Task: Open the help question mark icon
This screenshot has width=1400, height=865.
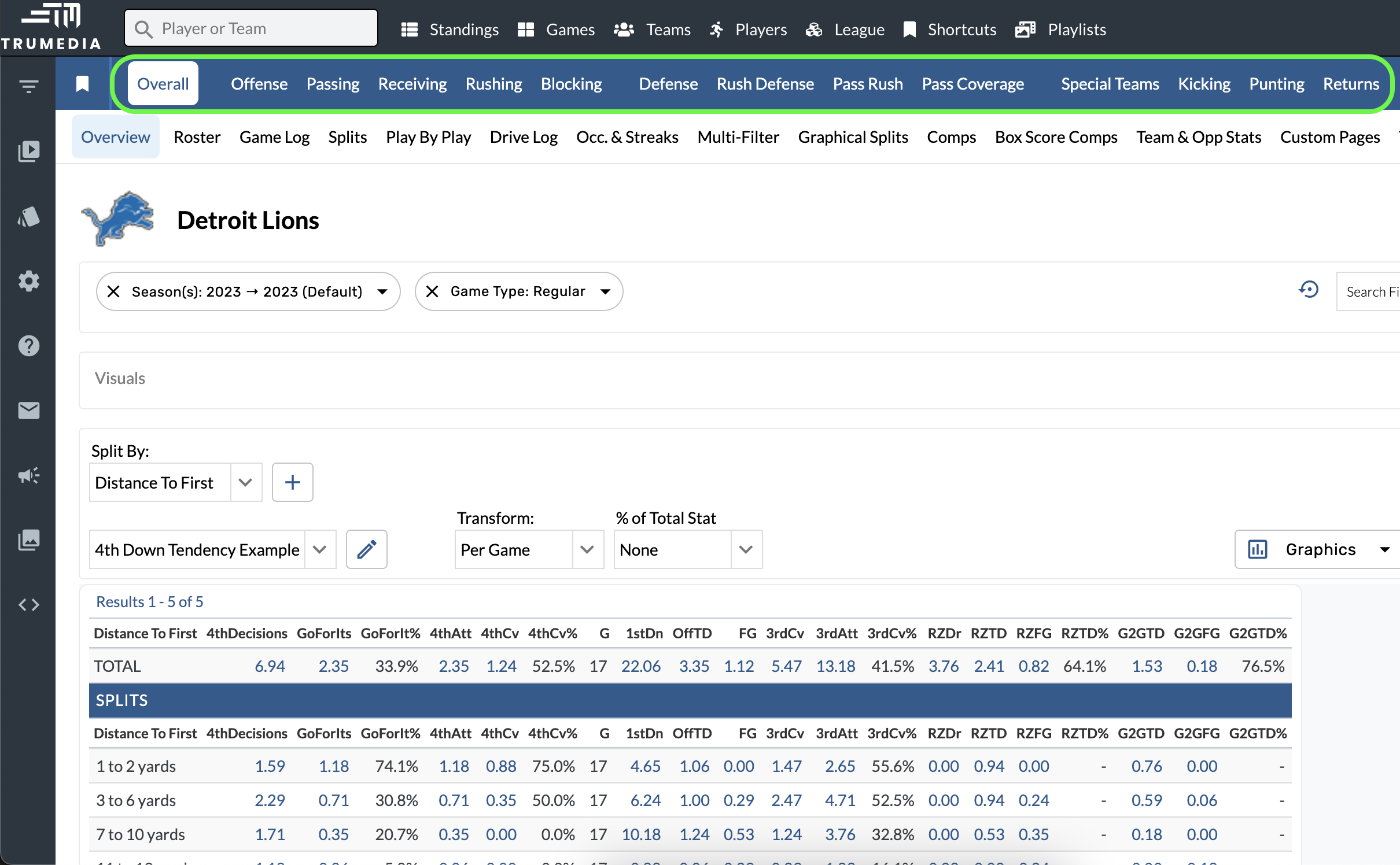Action: tap(28, 346)
